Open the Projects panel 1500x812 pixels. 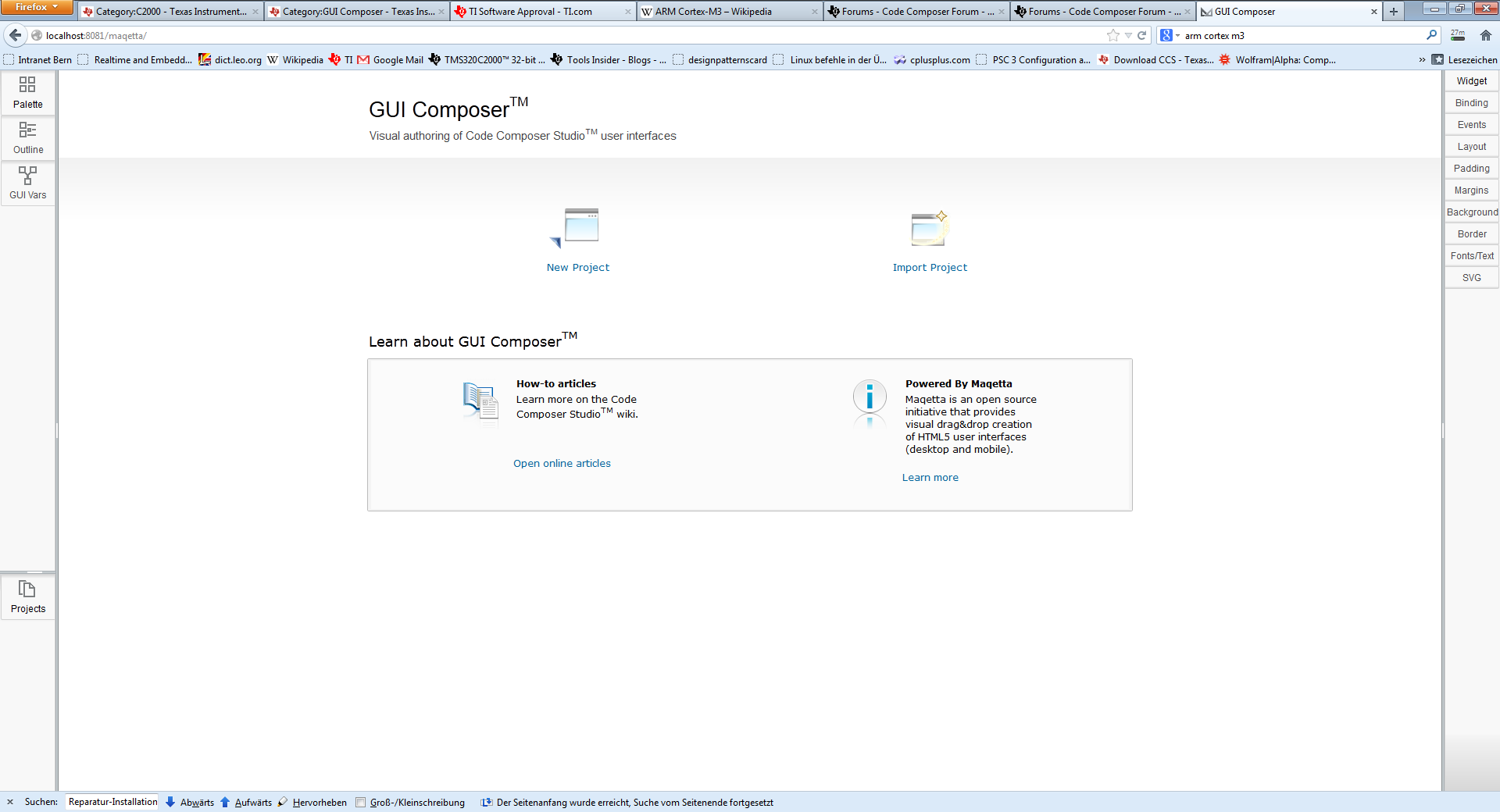[x=27, y=597]
